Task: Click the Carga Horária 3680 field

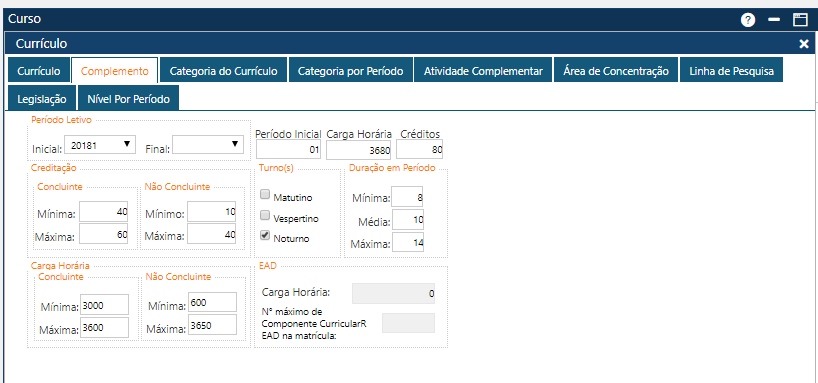Action: pyautogui.click(x=359, y=150)
